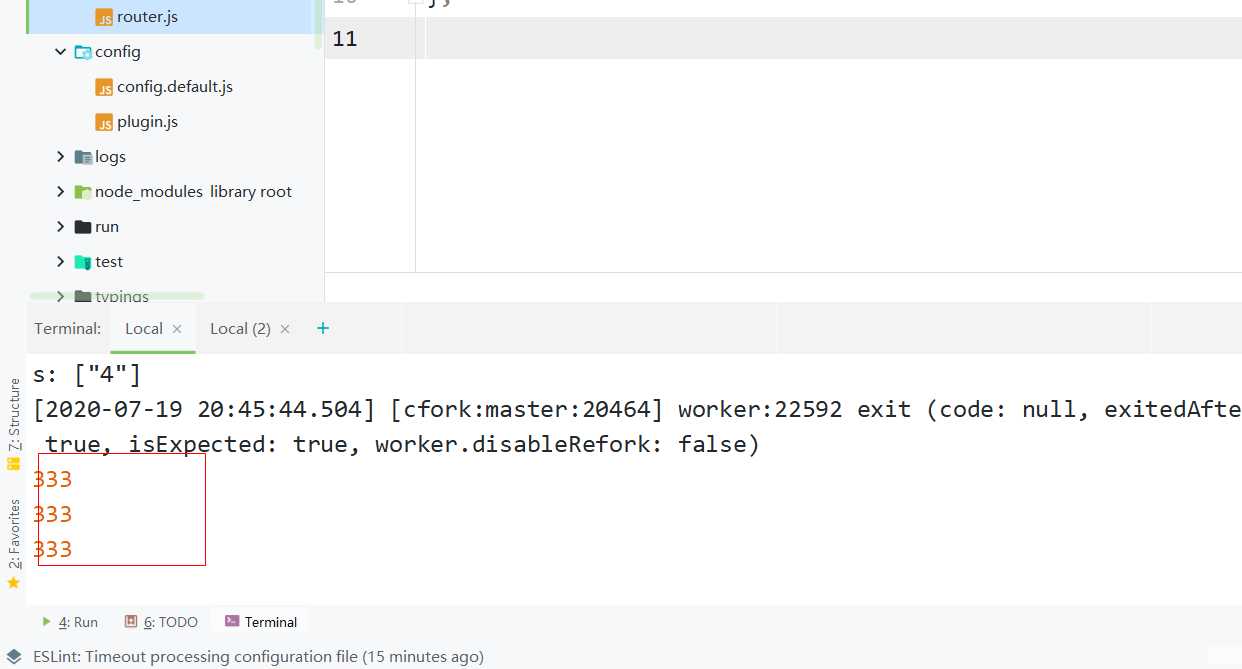Open the Run tool window

pyautogui.click(x=70, y=622)
